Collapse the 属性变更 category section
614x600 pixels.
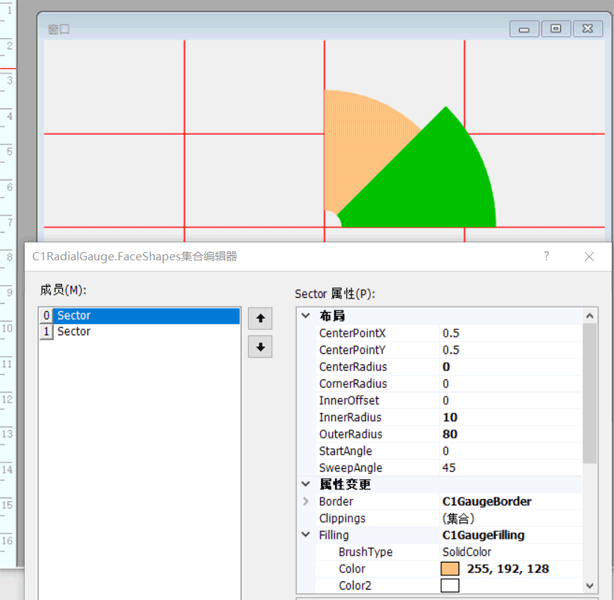tap(306, 485)
